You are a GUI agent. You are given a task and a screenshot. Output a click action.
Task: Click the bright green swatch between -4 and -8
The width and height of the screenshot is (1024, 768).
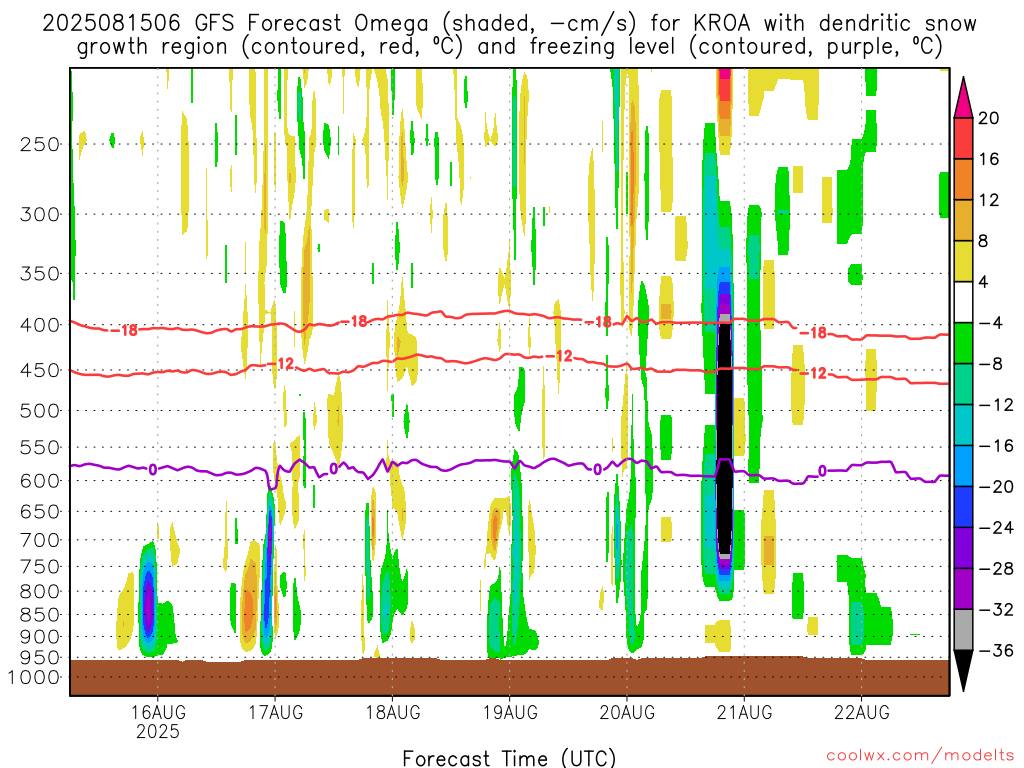(x=963, y=344)
